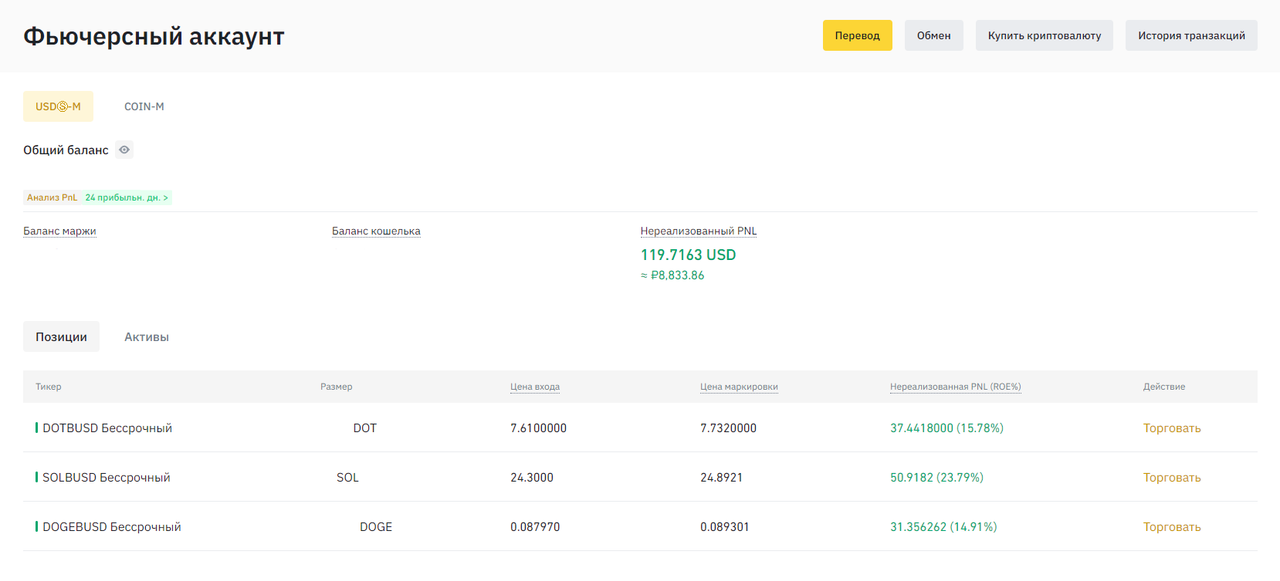The height and width of the screenshot is (581, 1280).
Task: Click PNL 37.4418000 (15.78%)
Action: [947, 428]
